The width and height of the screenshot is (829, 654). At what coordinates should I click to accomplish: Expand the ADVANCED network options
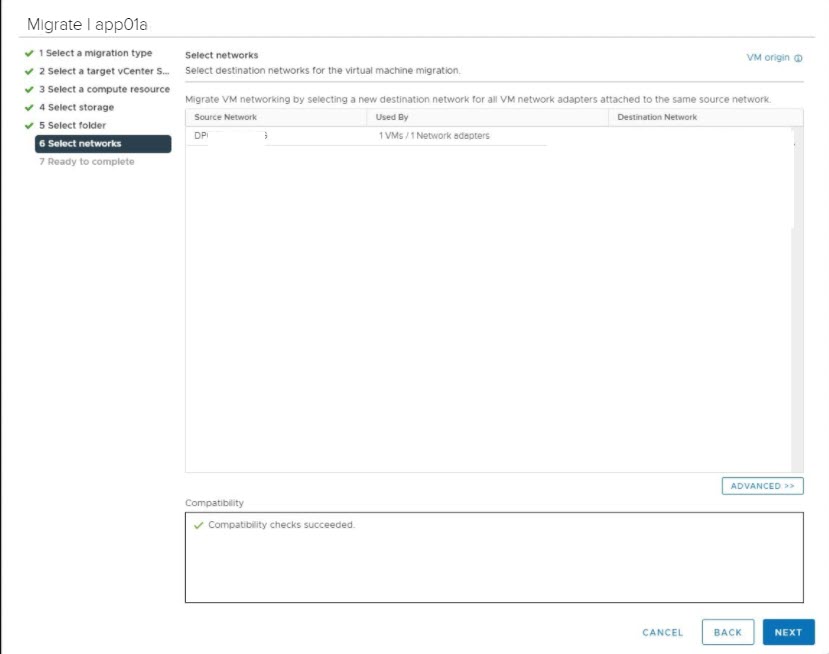762,486
